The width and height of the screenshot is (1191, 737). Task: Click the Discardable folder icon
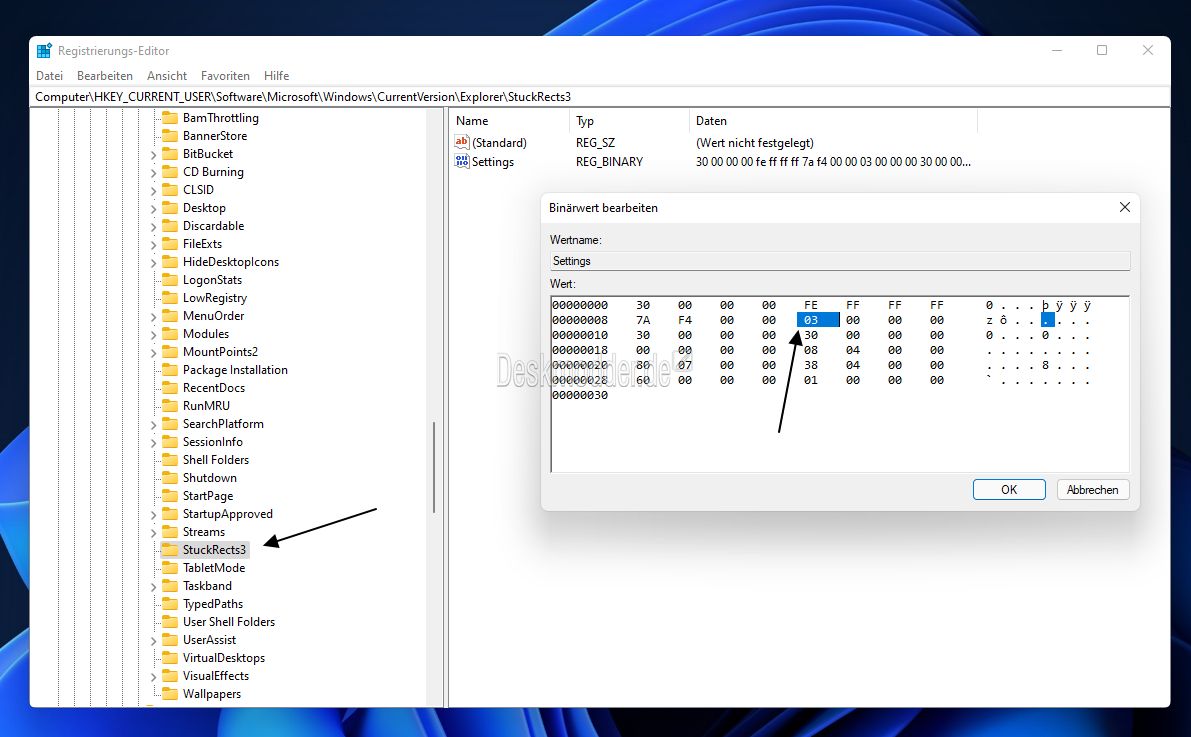[x=170, y=226]
